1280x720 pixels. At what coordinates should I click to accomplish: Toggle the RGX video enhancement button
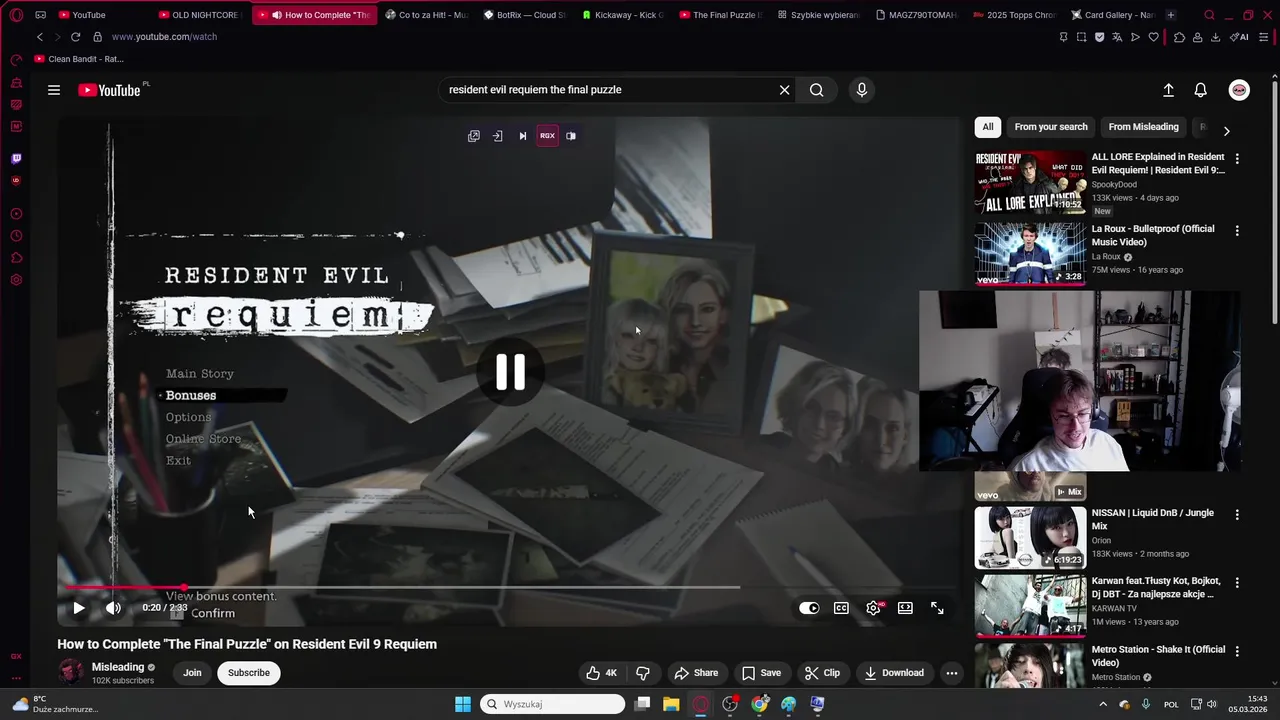[547, 136]
